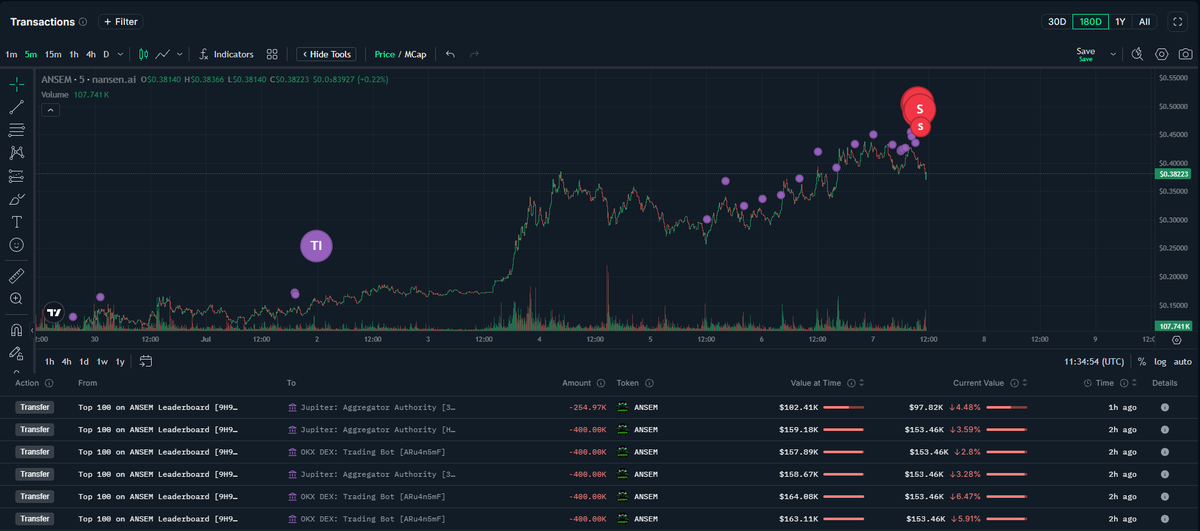Toggle magnet mode for drawings
Viewport: 1200px width, 531px height.
tap(16, 330)
